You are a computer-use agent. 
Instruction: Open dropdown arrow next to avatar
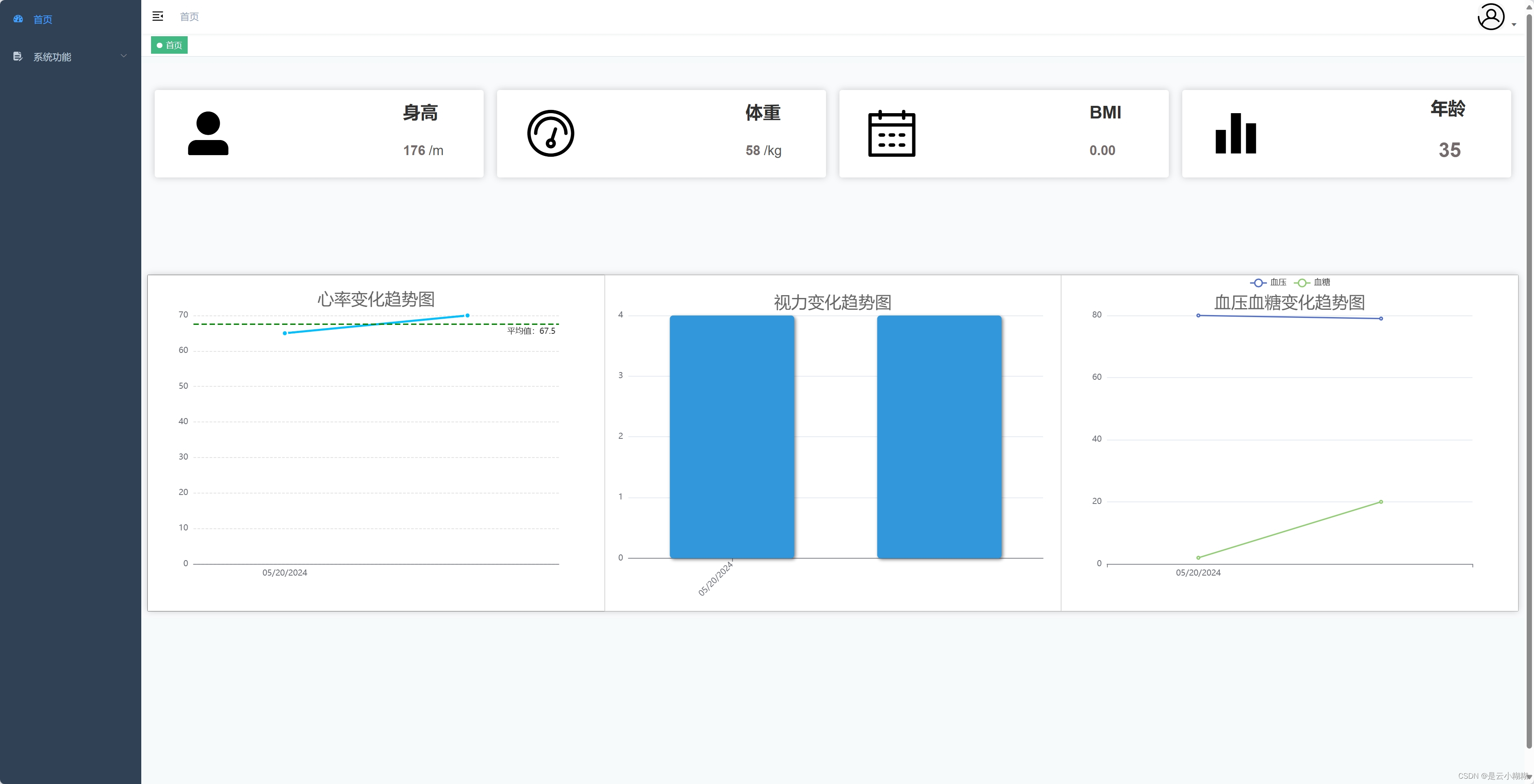1514,24
